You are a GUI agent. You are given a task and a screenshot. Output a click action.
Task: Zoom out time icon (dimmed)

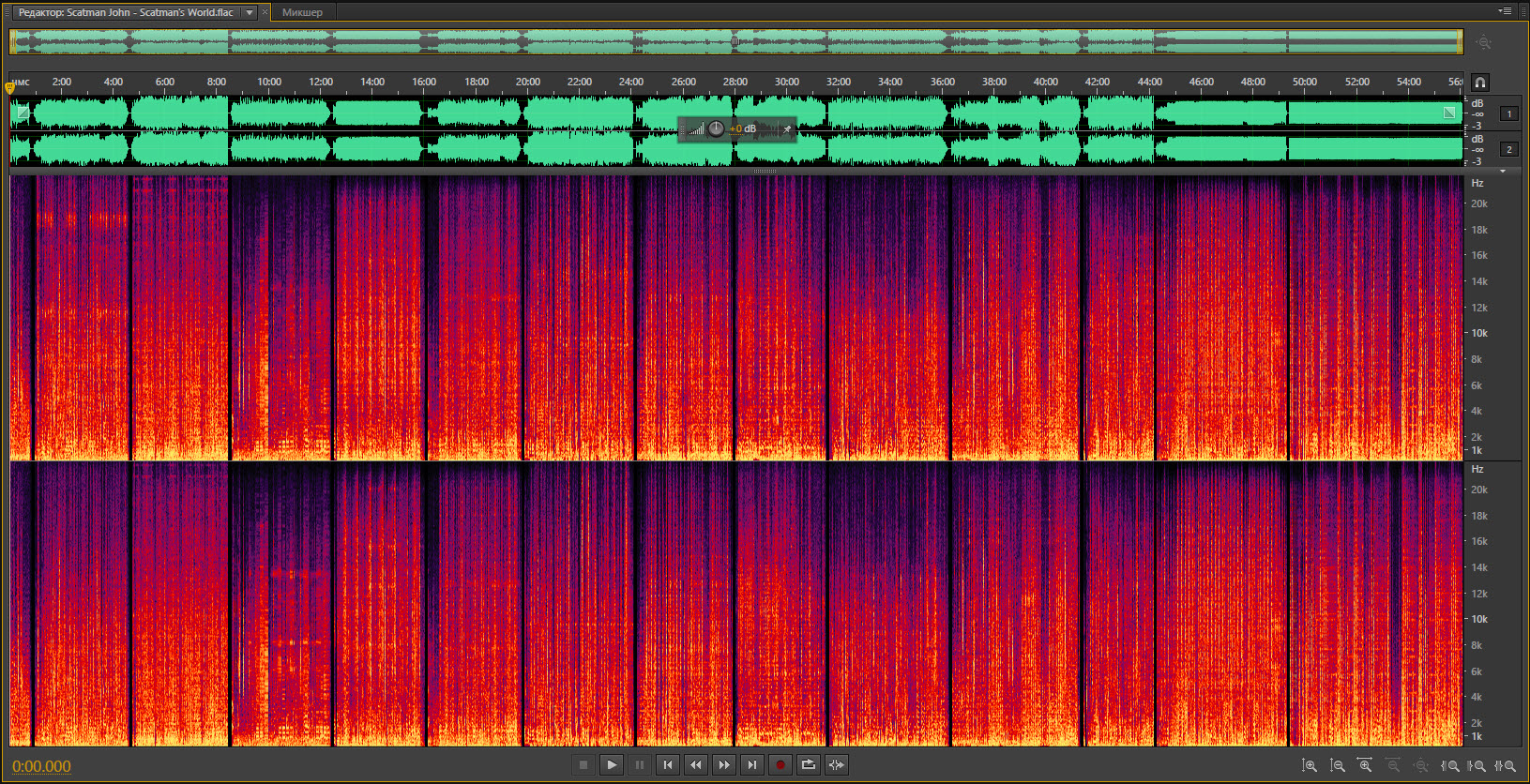[x=1393, y=766]
